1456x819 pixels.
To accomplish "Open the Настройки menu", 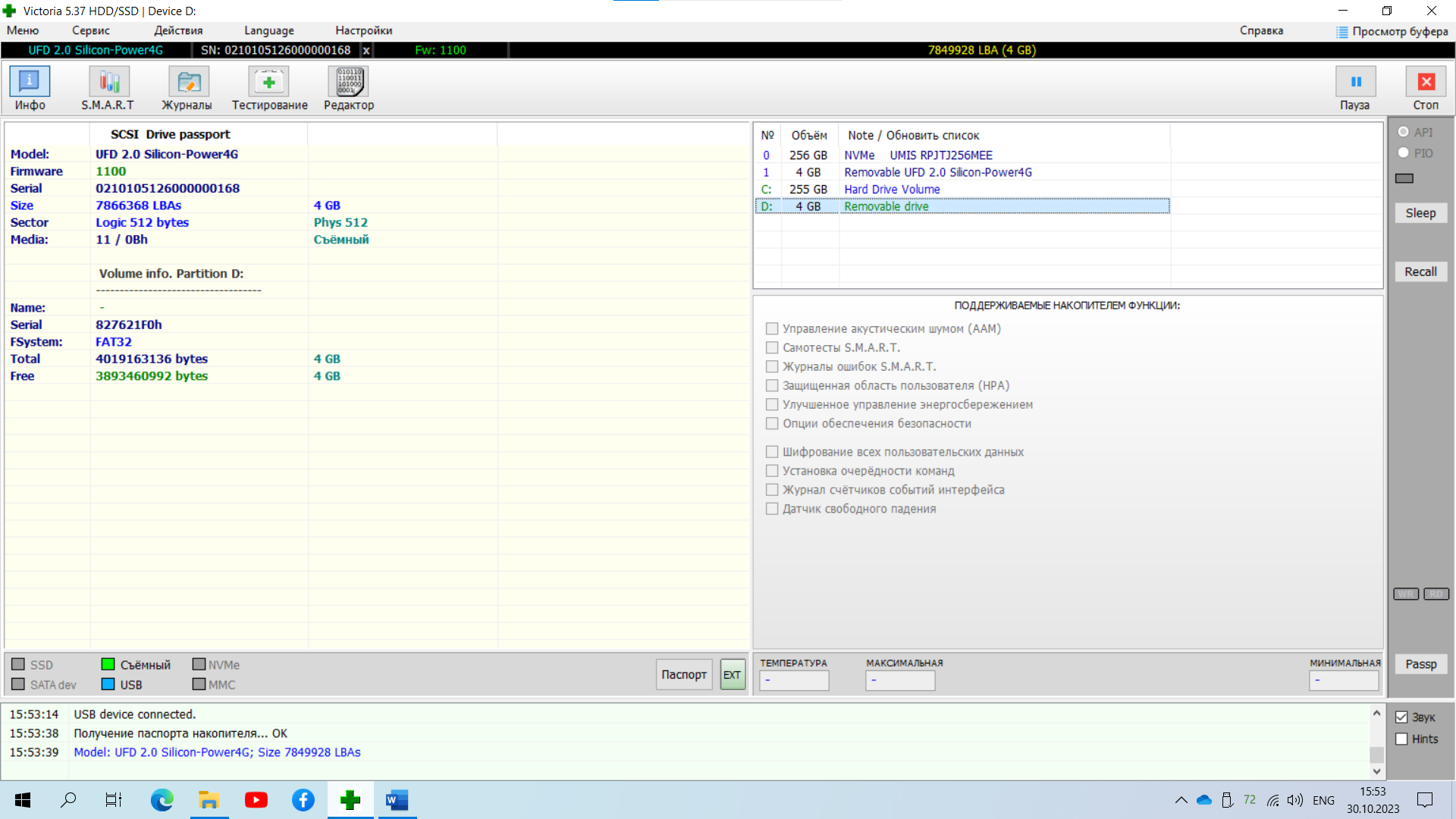I will [364, 30].
